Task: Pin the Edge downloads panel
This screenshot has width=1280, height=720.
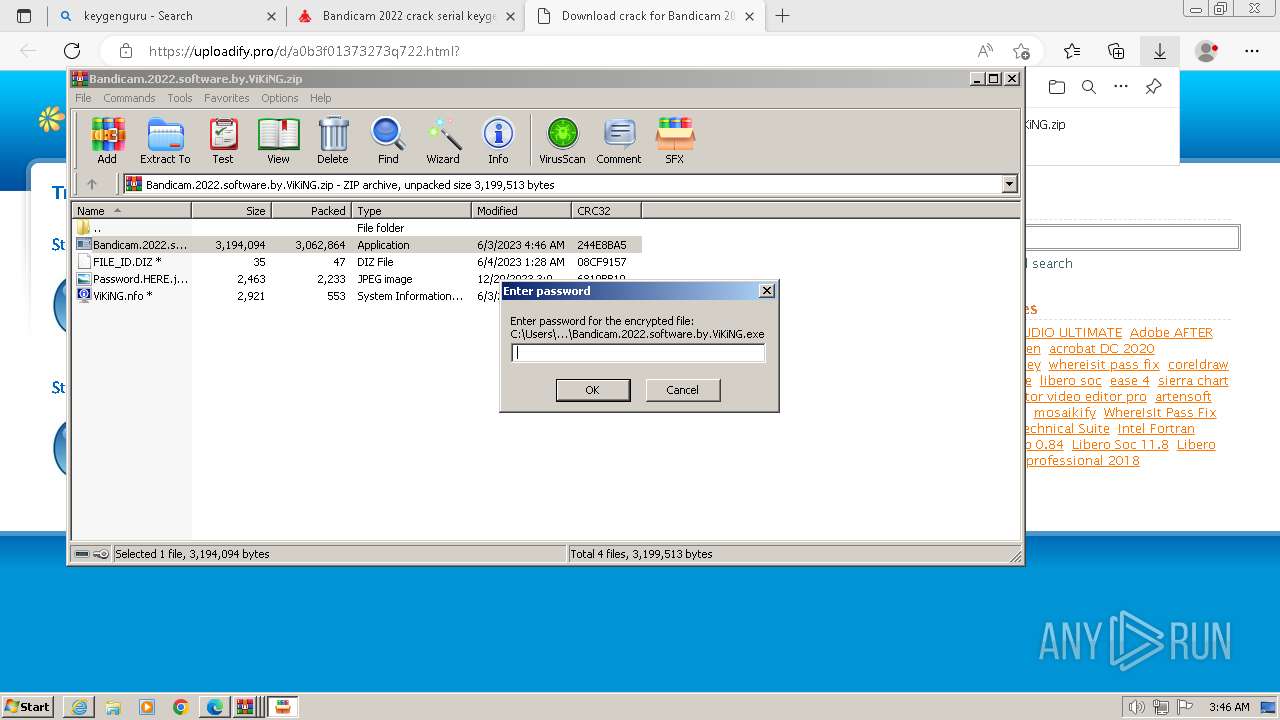Action: [x=1153, y=87]
